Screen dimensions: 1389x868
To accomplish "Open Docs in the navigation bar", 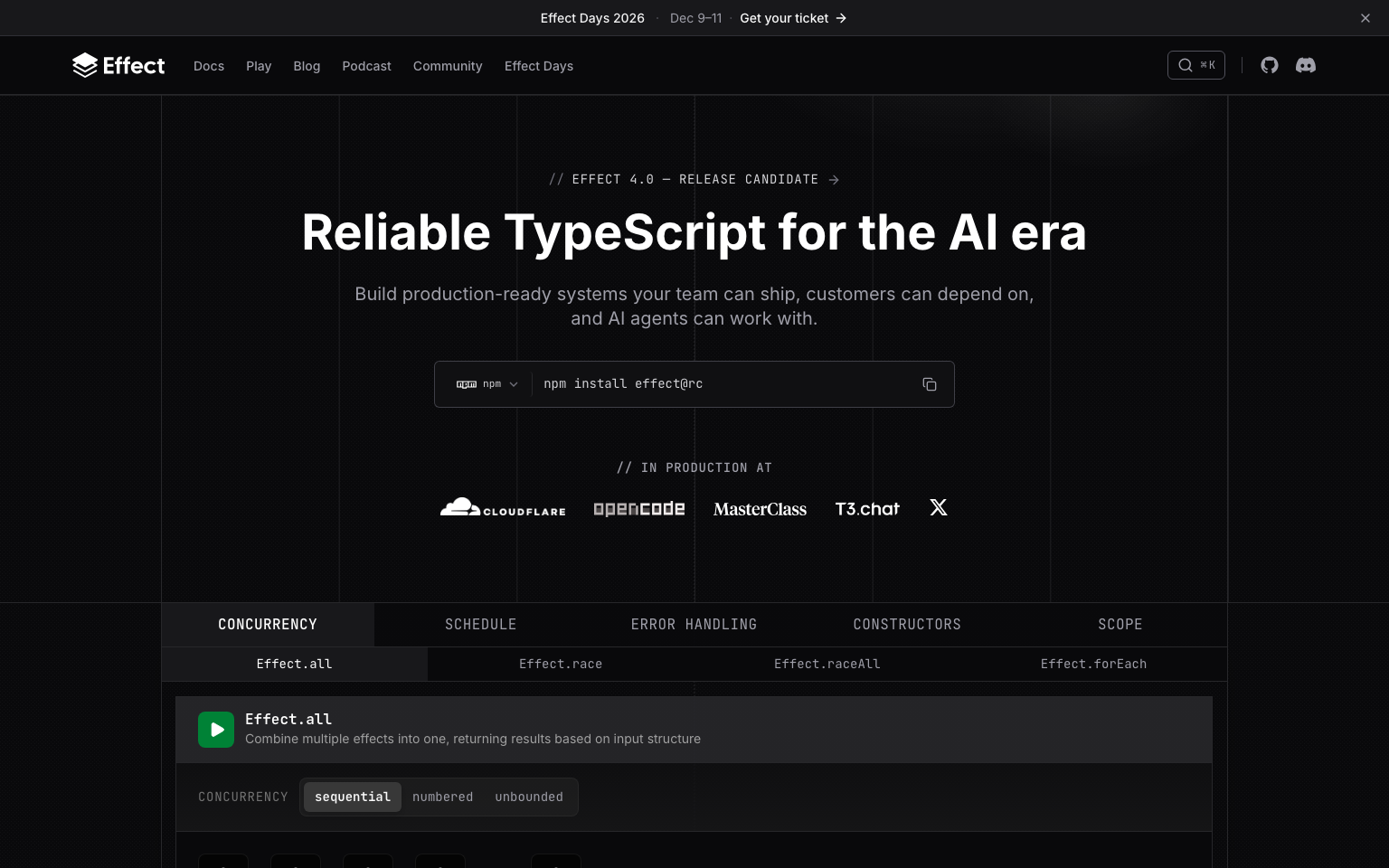I will coord(209,66).
